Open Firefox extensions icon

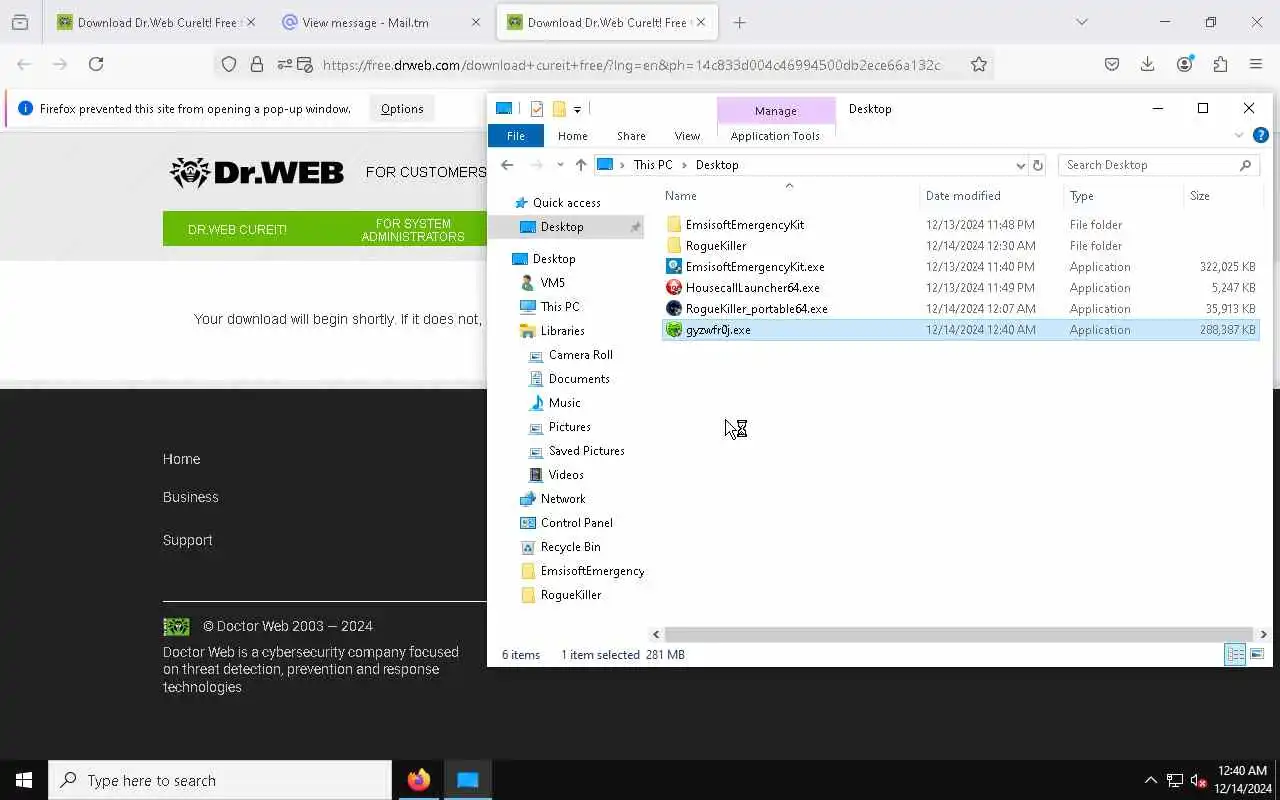(x=1220, y=64)
